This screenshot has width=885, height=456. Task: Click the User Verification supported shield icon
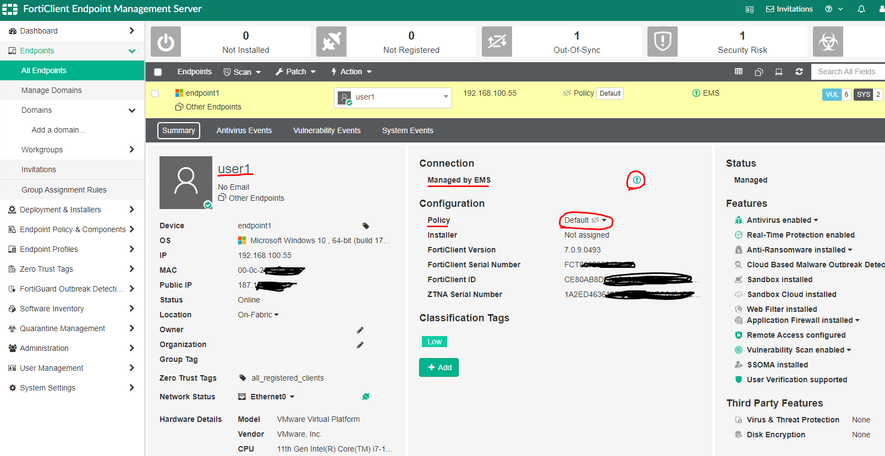(x=738, y=380)
